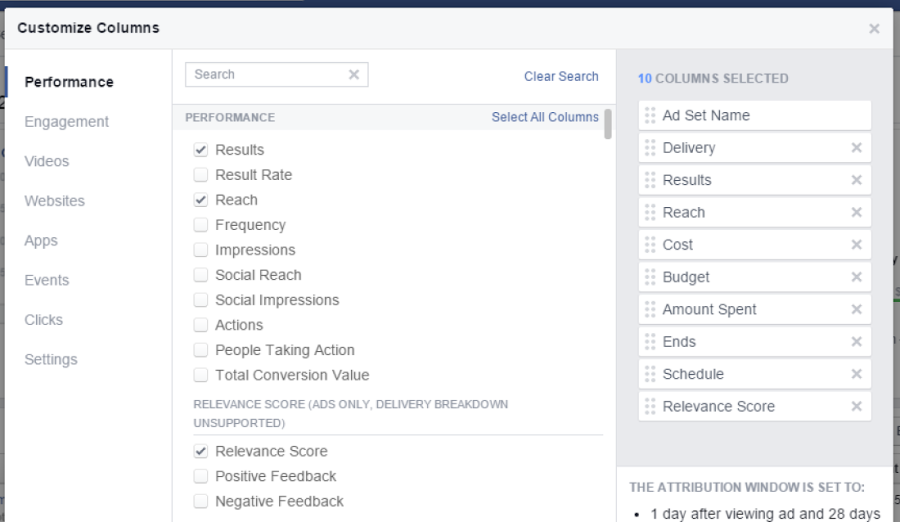Remove the Schedule column with its X icon
900x522 pixels.
856,374
